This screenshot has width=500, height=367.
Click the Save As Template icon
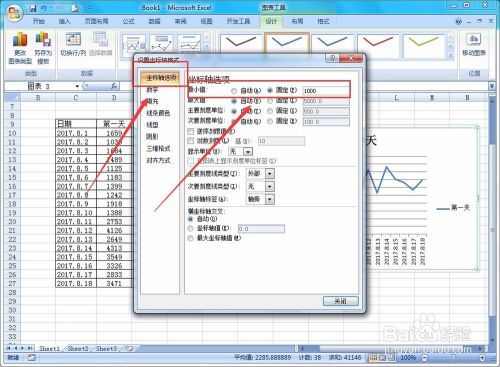(43, 39)
